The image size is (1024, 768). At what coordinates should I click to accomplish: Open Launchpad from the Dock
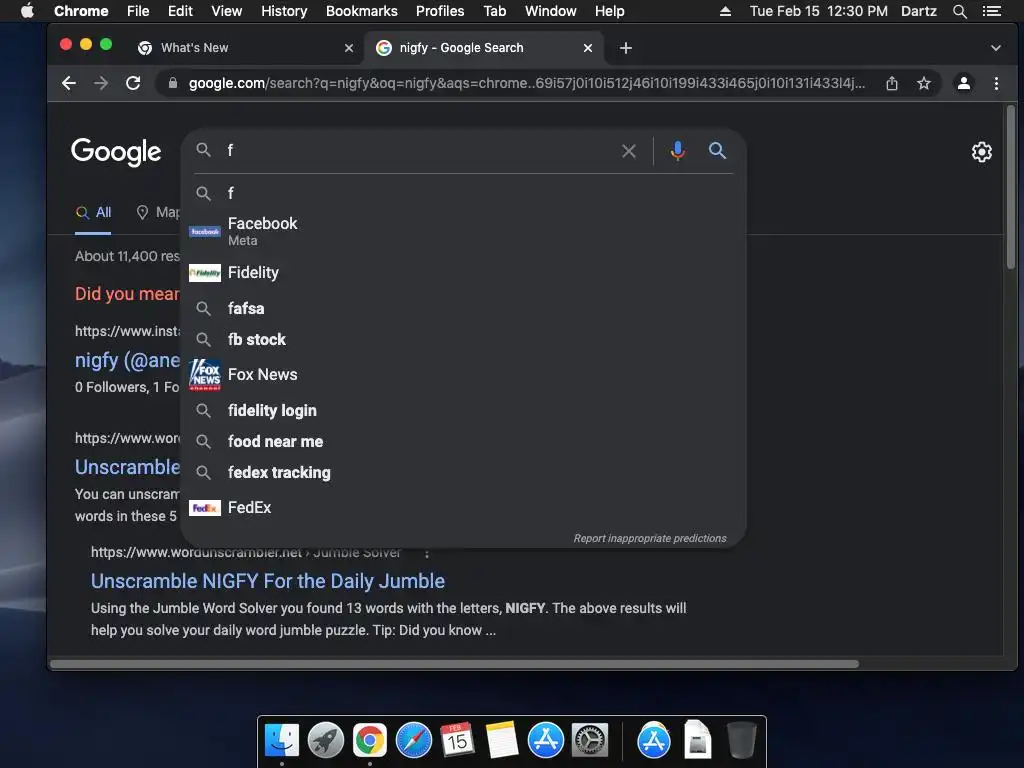point(326,741)
